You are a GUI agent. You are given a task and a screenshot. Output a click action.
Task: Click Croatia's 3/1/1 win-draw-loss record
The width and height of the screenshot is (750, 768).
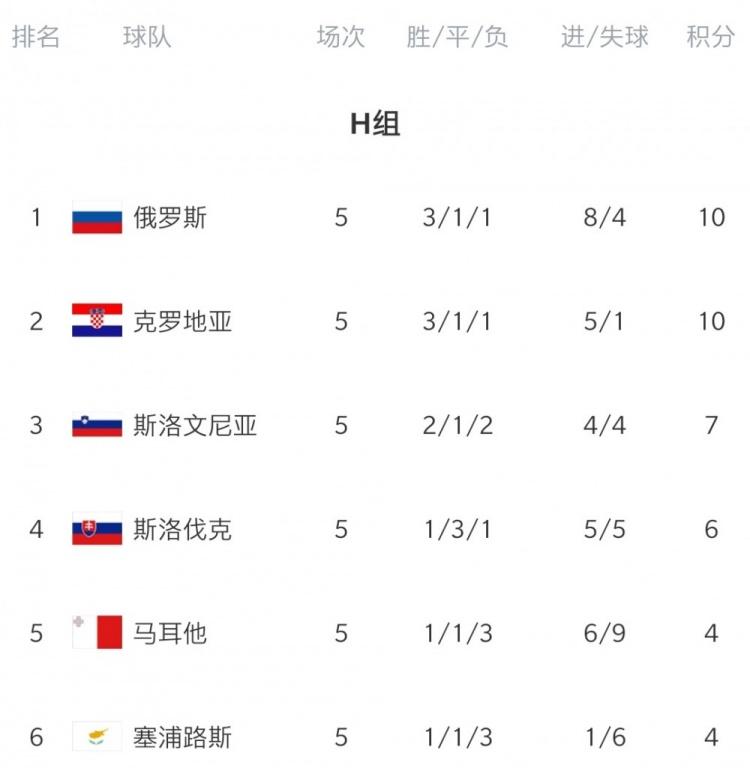click(x=457, y=321)
